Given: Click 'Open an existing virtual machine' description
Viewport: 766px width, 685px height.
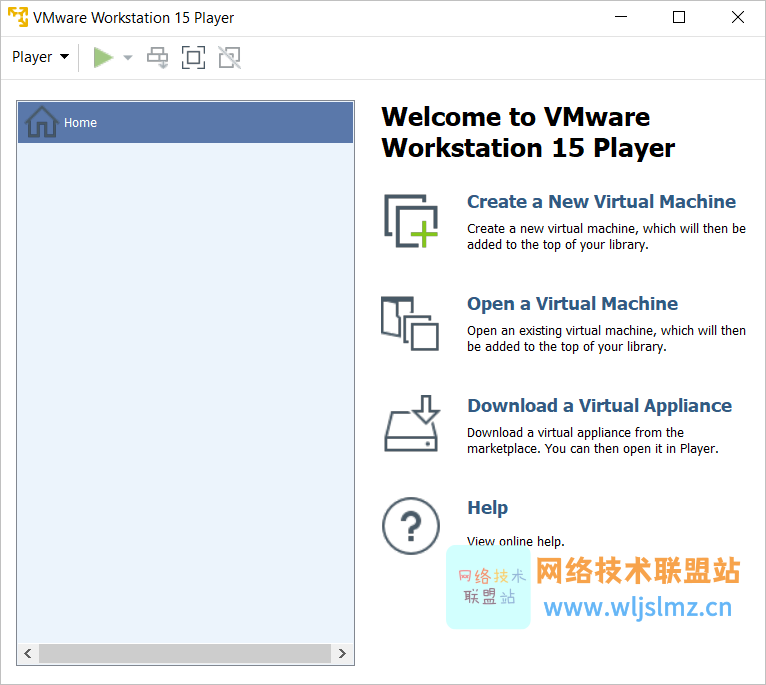Looking at the screenshot, I should pyautogui.click(x=606, y=339).
